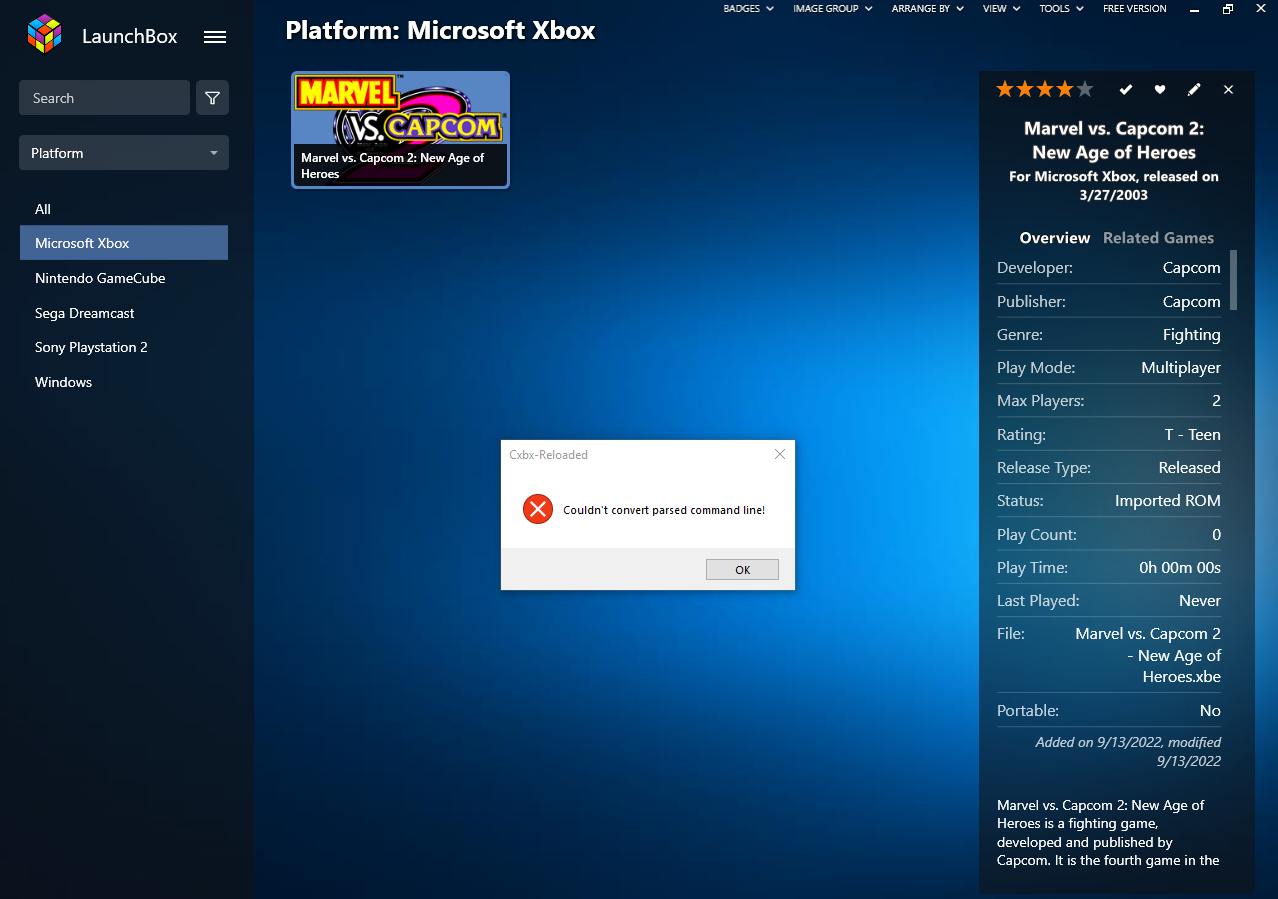Click the Genre value Fighting
The width and height of the screenshot is (1278, 899).
coord(1191,334)
